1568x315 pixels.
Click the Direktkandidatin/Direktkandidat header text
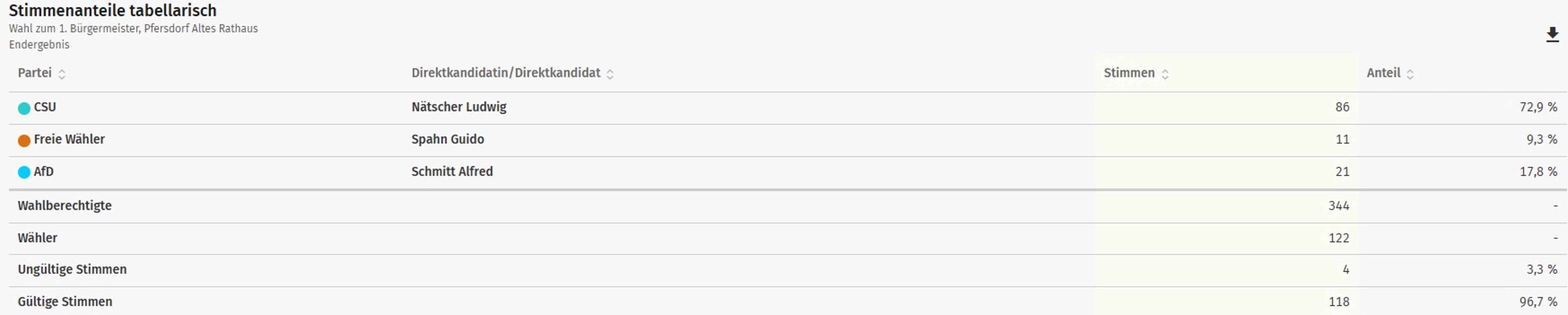[x=505, y=73]
